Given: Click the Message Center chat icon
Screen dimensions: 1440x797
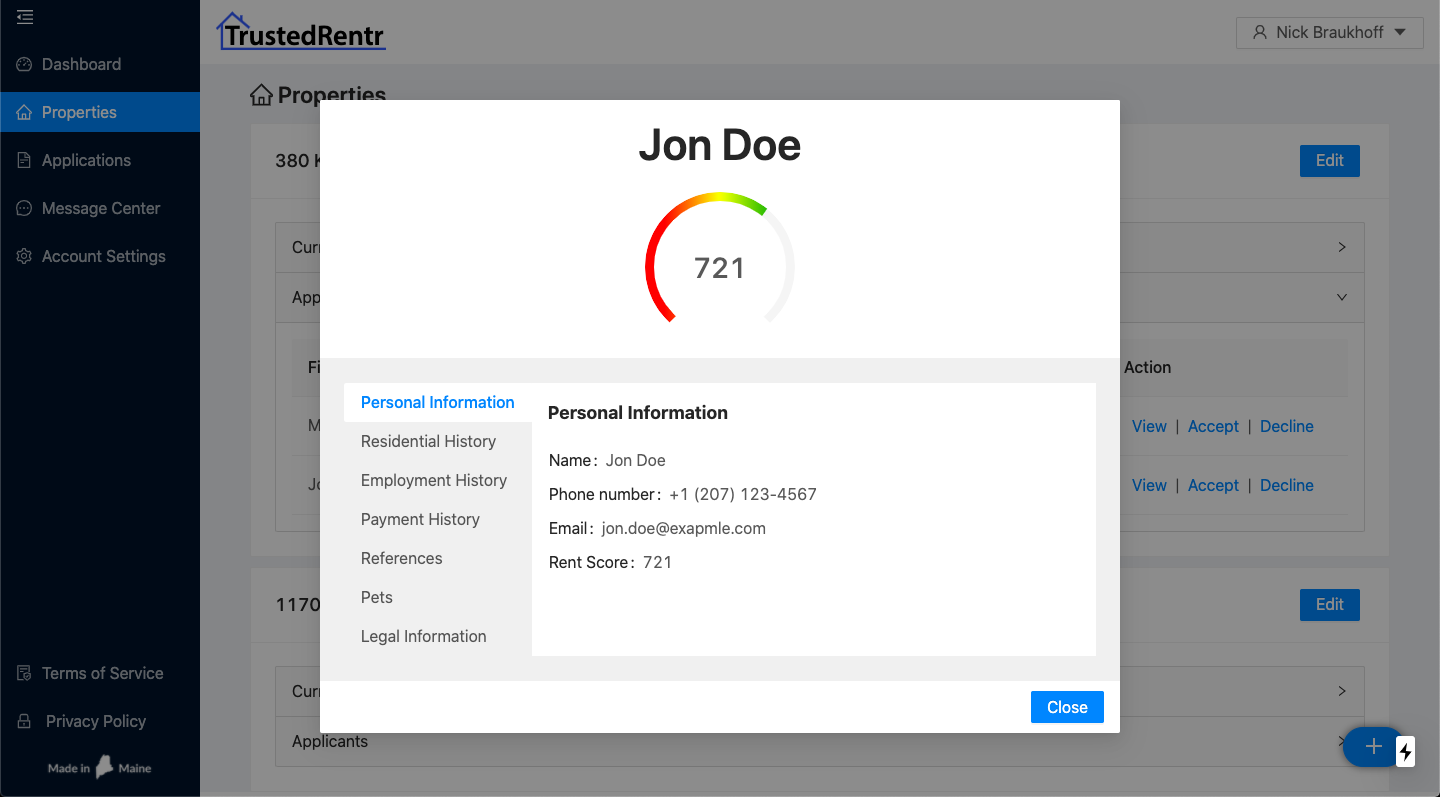Looking at the screenshot, I should [x=25, y=208].
